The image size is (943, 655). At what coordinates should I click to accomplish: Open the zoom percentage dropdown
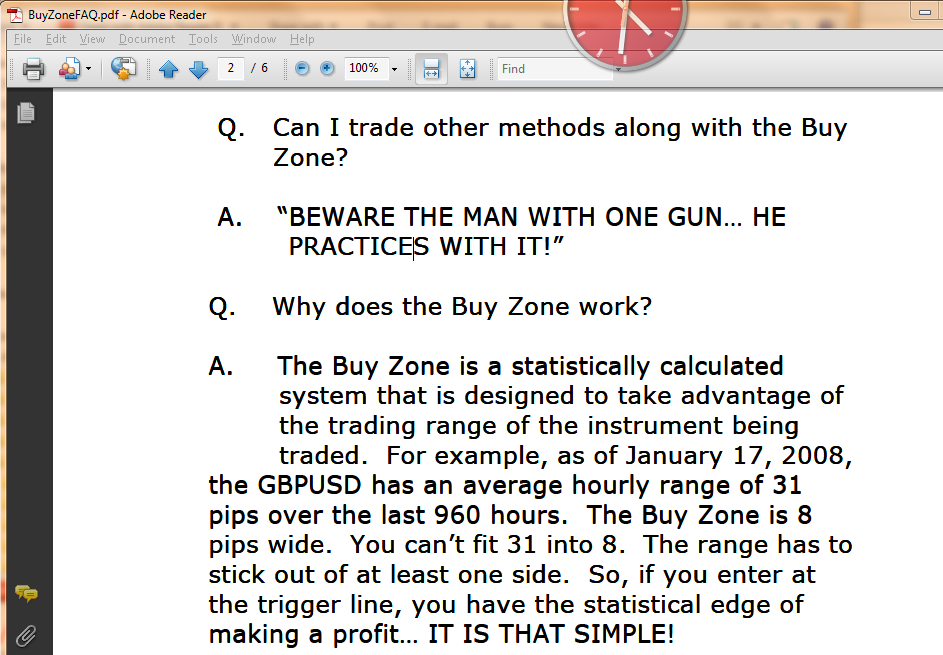point(394,69)
